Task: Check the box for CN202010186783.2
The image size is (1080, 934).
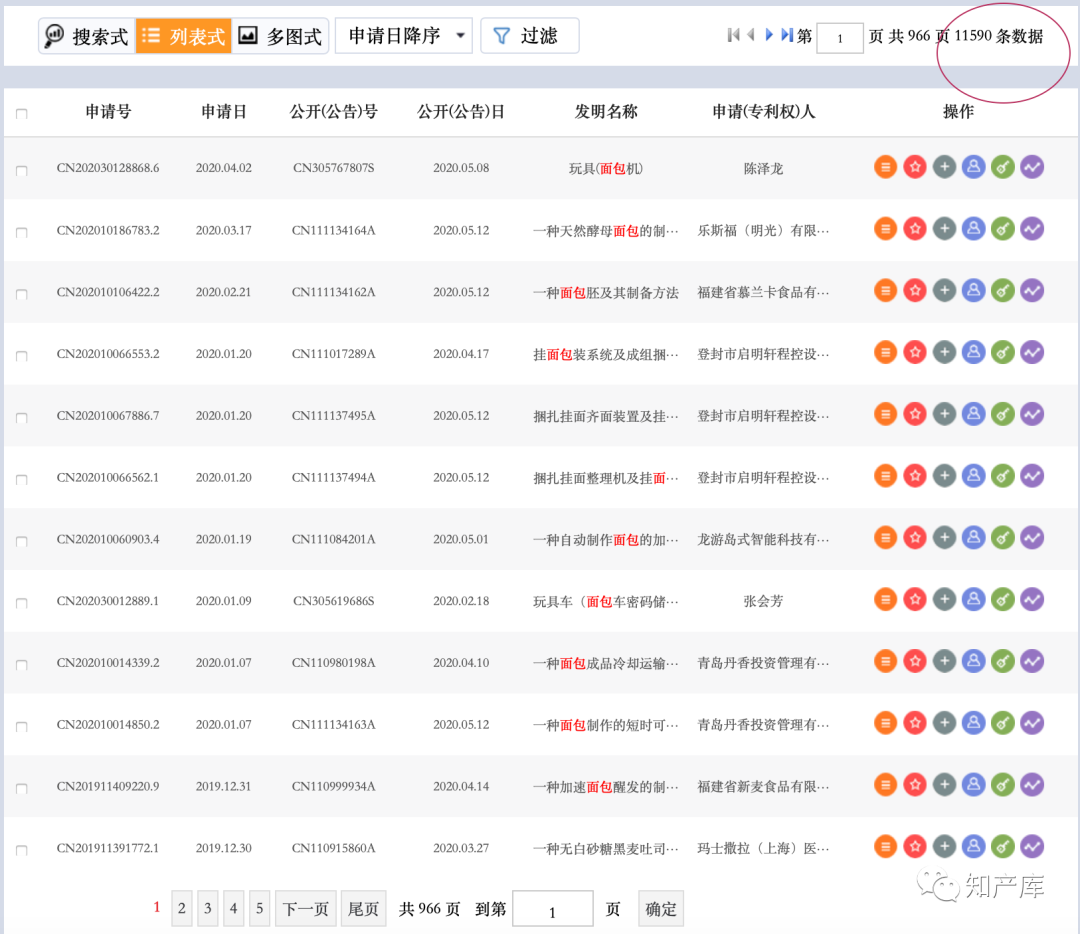Action: tap(21, 232)
